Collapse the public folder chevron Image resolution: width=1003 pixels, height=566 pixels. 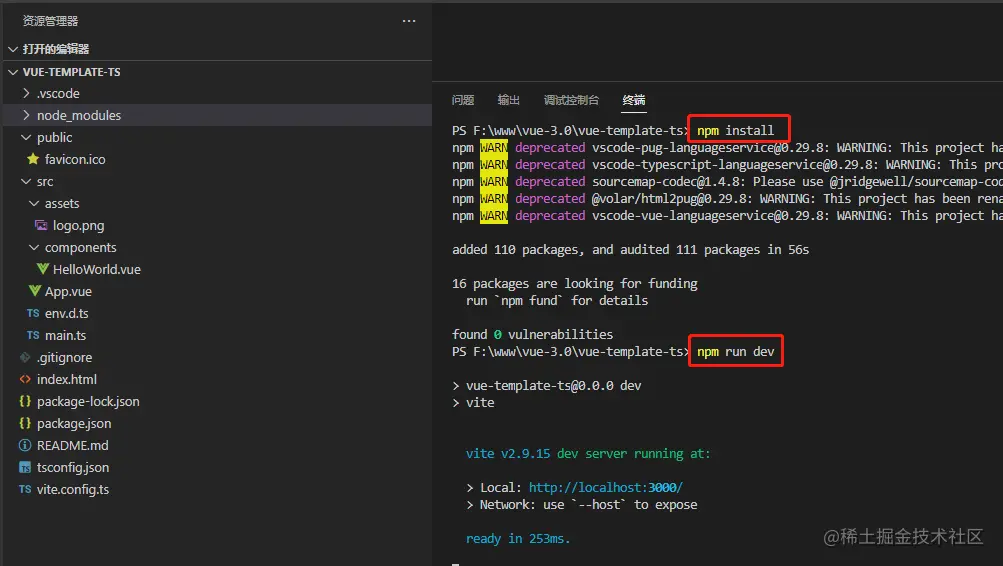26,138
